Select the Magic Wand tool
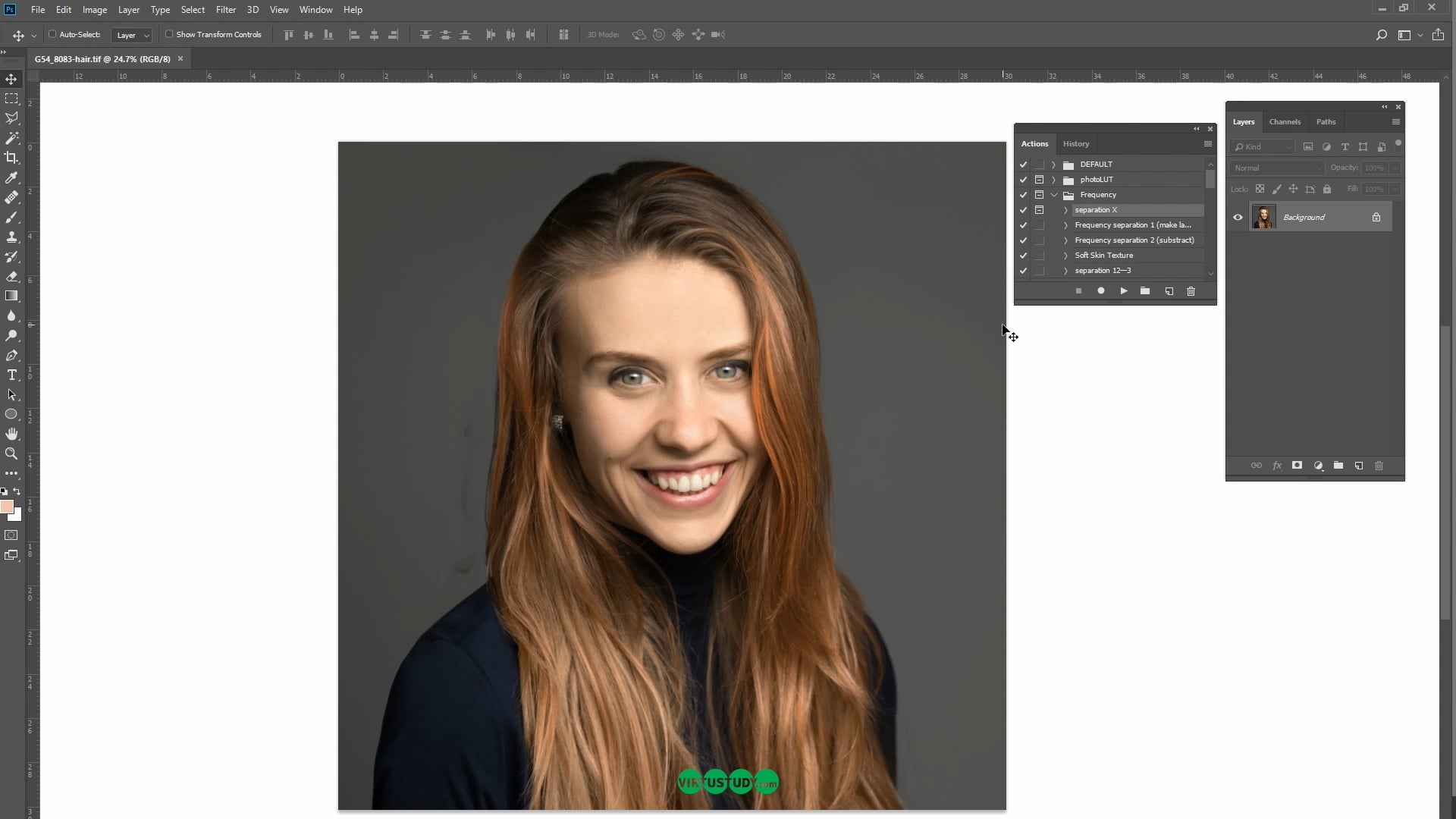The height and width of the screenshot is (819, 1456). (x=11, y=138)
